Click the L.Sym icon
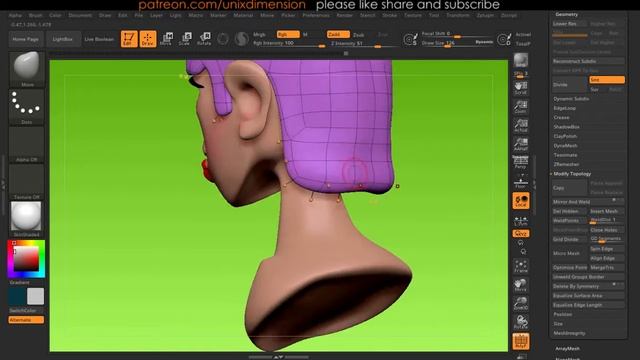Image resolution: width=640 pixels, height=360 pixels. tap(520, 221)
